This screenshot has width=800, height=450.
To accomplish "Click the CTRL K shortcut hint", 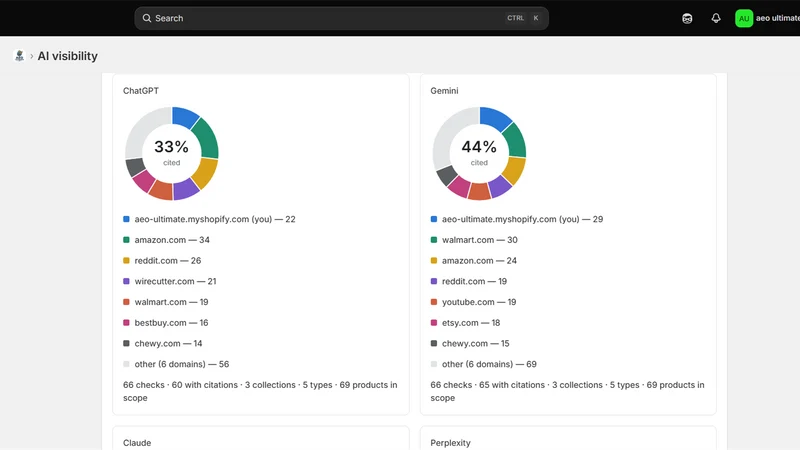I will [523, 18].
